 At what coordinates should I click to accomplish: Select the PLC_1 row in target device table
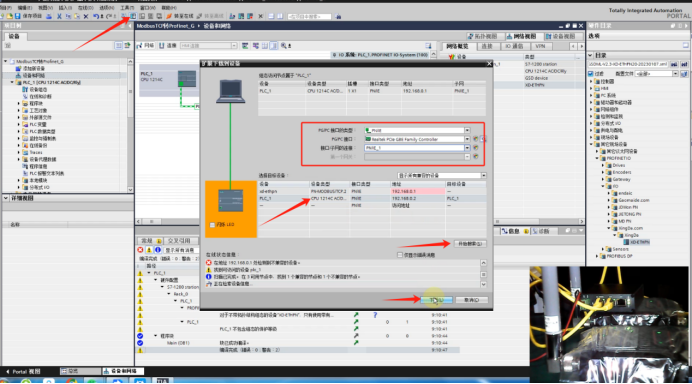pyautogui.click(x=372, y=199)
